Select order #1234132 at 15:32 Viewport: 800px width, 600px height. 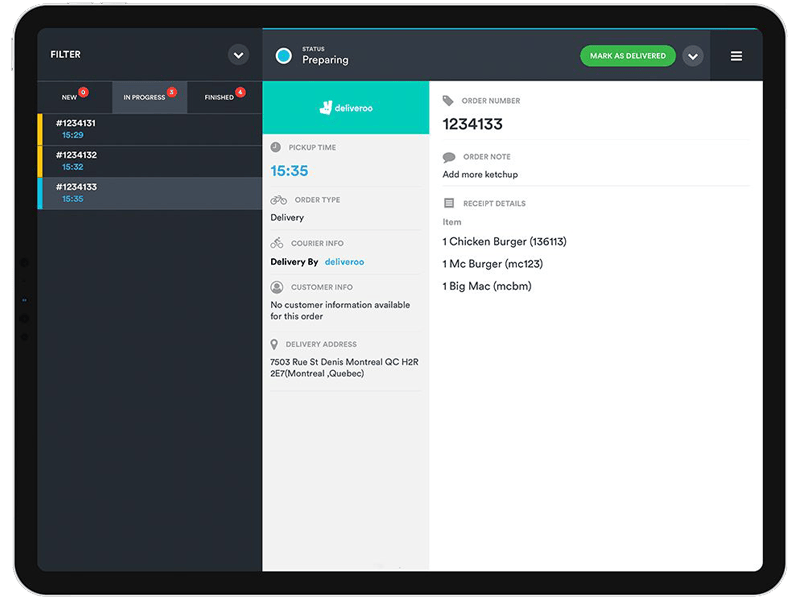click(150, 161)
